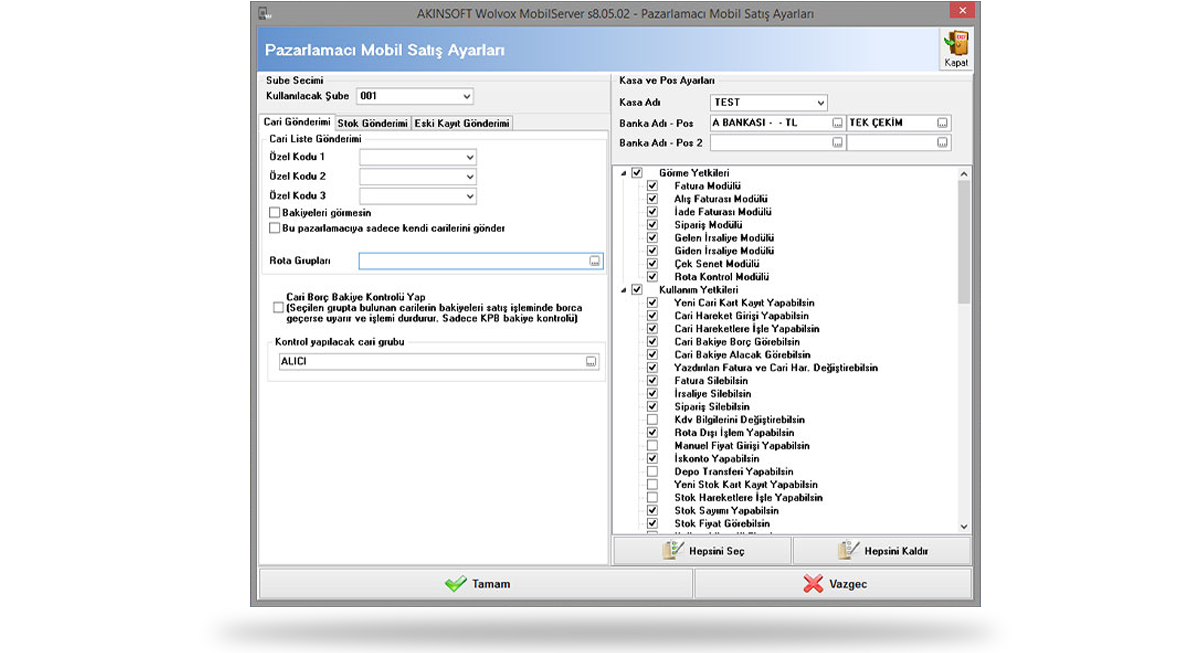Screen dimensions: 1200x653
Task: Toggle Cari Borç Bakiye Kontrolü Yap checkbox
Action: (278, 308)
